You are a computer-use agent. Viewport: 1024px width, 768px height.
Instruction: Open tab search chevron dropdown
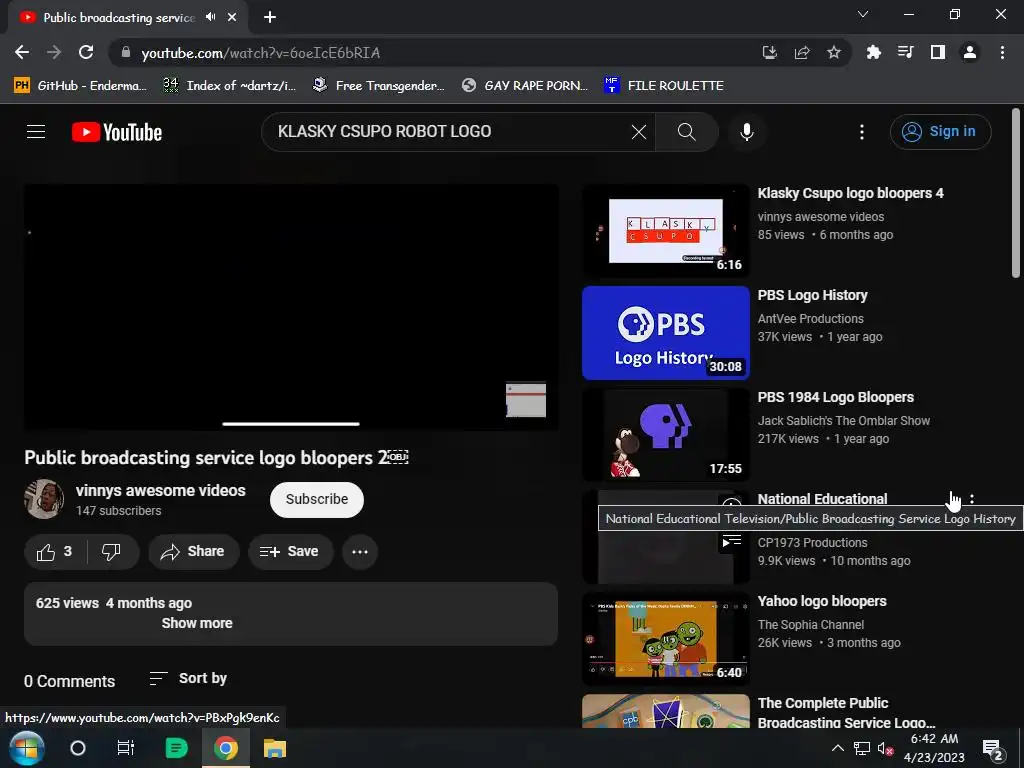[863, 14]
